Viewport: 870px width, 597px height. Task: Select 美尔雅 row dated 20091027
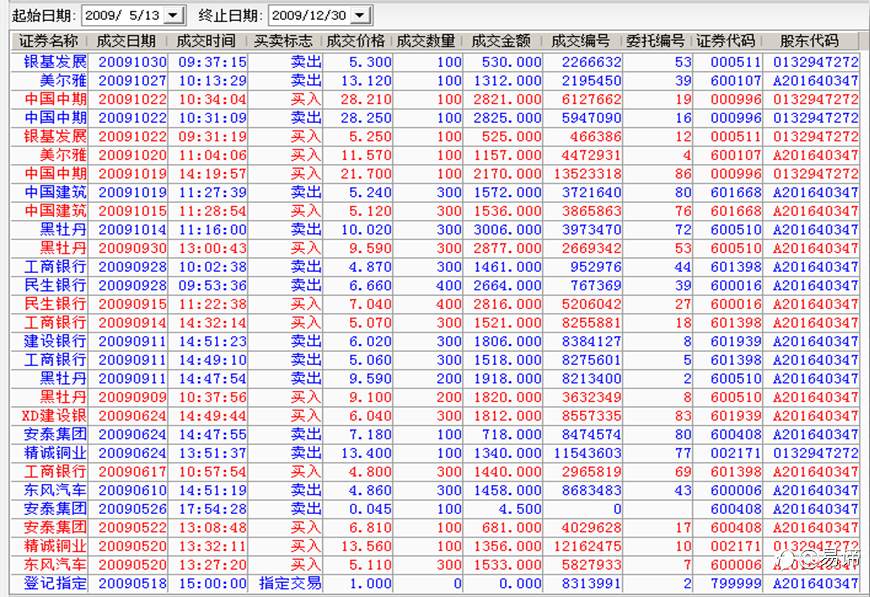pos(435,80)
